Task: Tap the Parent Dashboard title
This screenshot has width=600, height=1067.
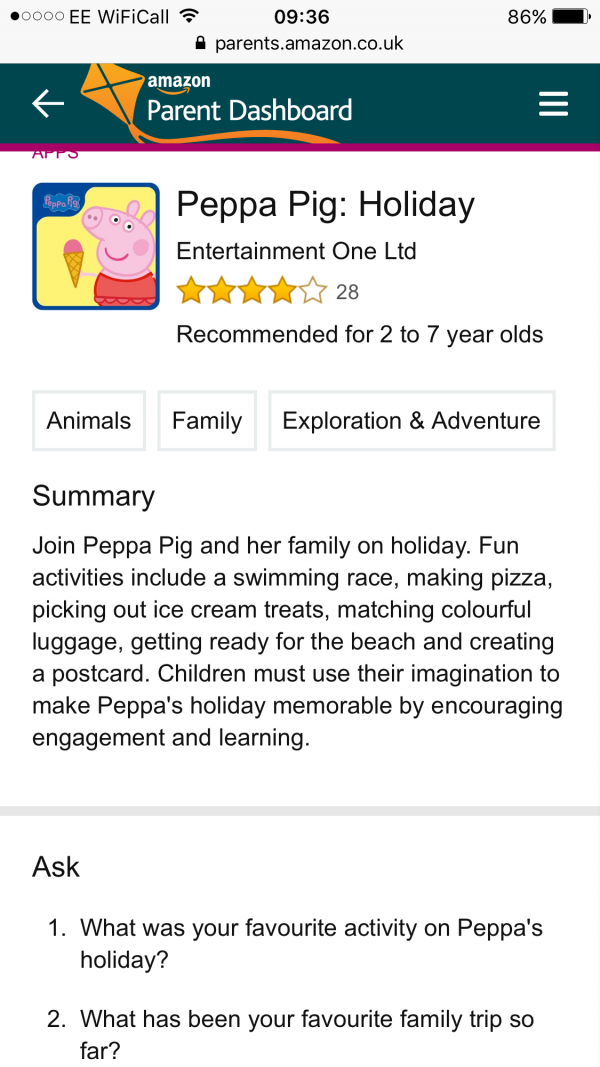Action: click(249, 109)
